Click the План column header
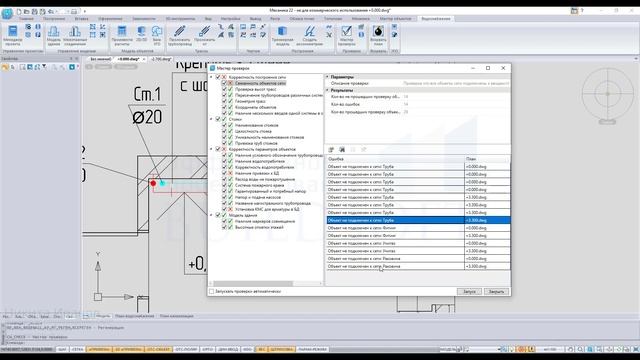Viewport: 640px width, 360px height. coord(487,159)
